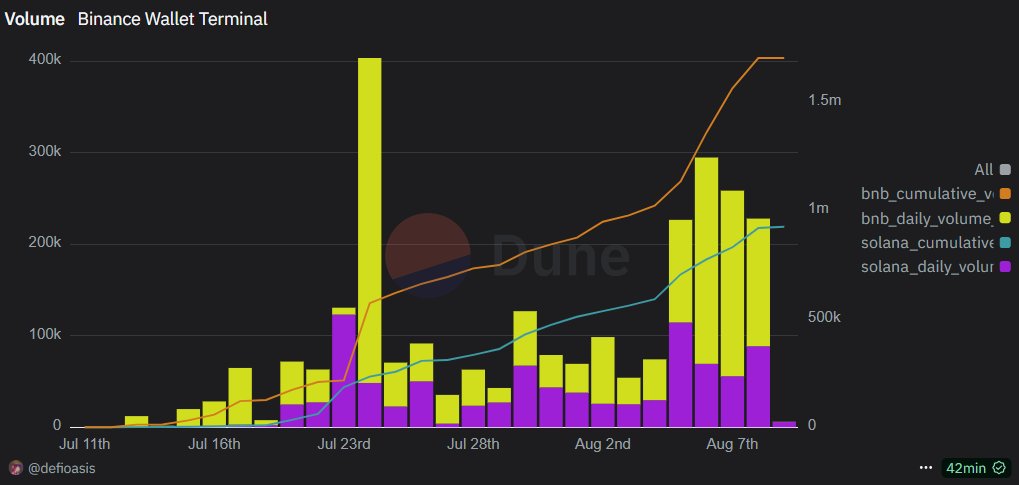The image size is (1019, 485).
Task: Click the 100k left axis value
Action: 43,335
